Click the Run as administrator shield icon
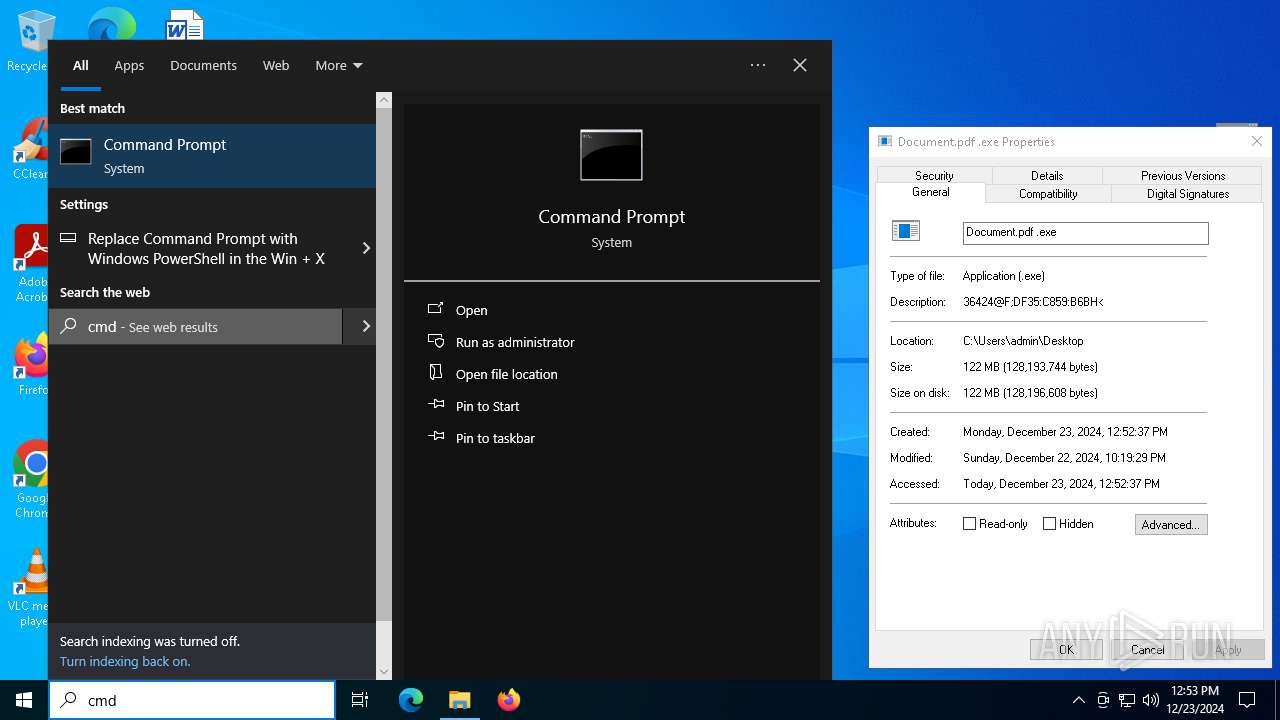 pos(436,341)
